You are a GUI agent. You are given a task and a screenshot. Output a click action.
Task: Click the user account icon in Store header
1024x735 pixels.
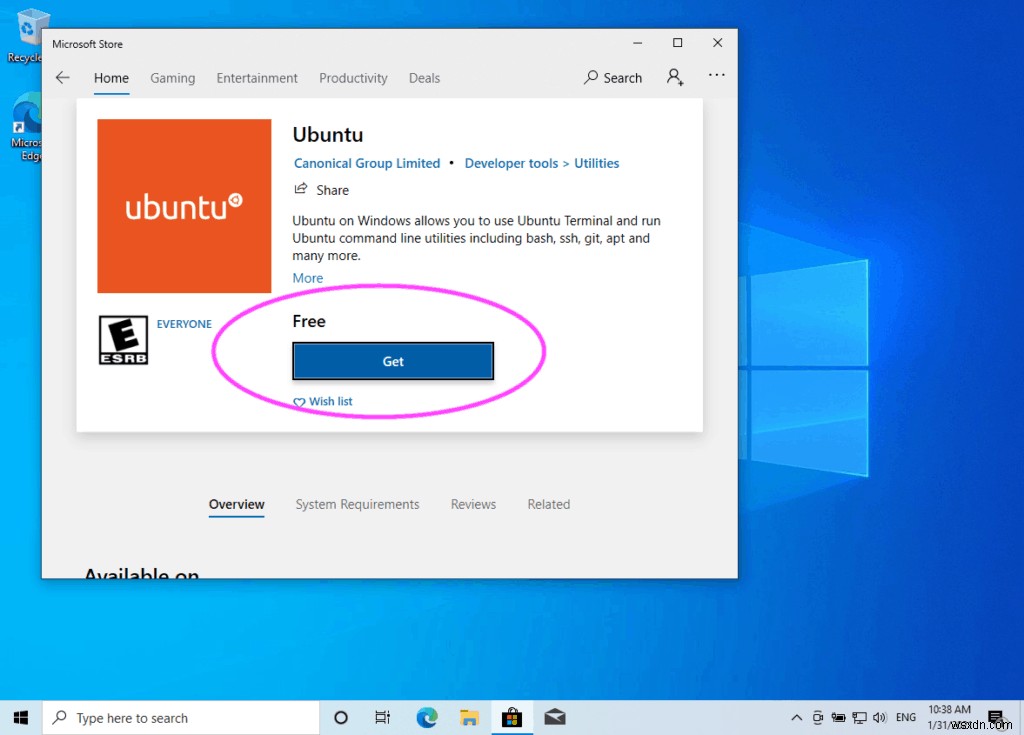674,77
